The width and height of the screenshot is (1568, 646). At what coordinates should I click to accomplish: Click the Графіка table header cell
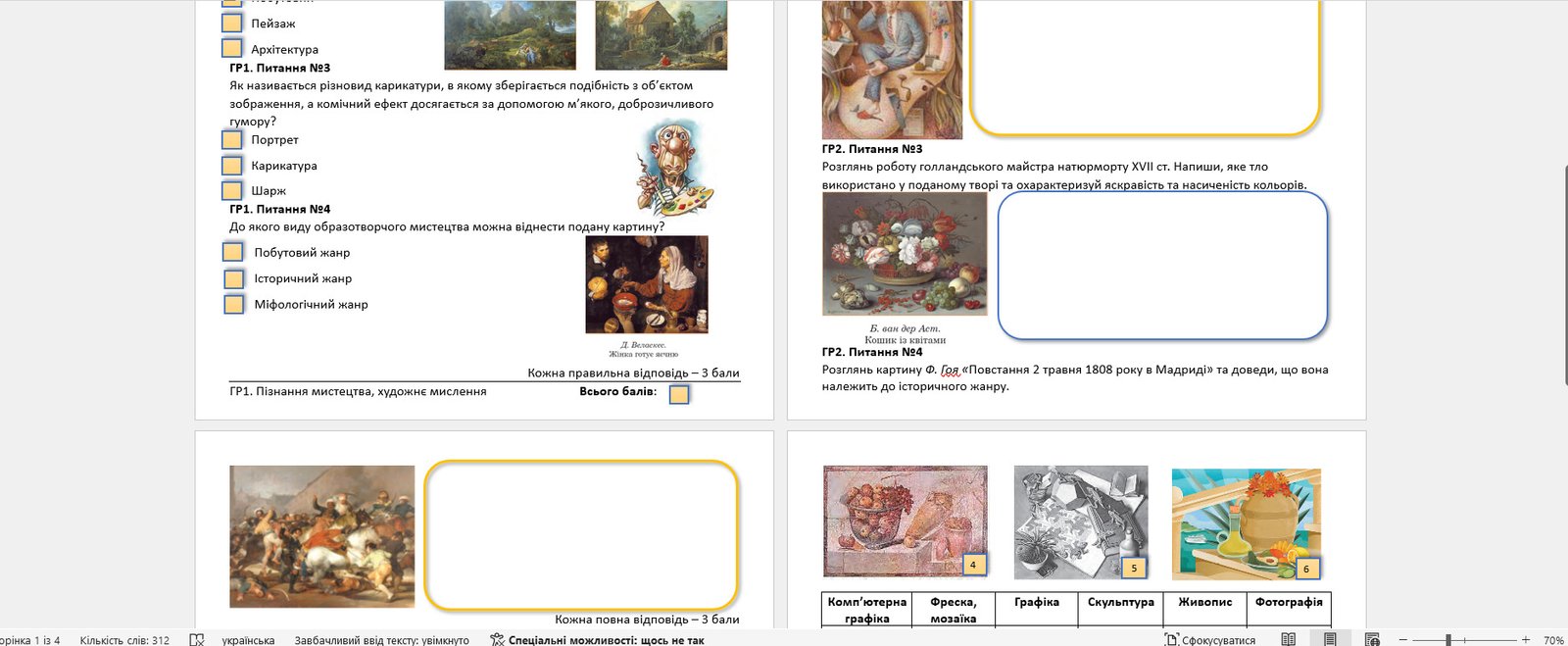(x=1037, y=610)
